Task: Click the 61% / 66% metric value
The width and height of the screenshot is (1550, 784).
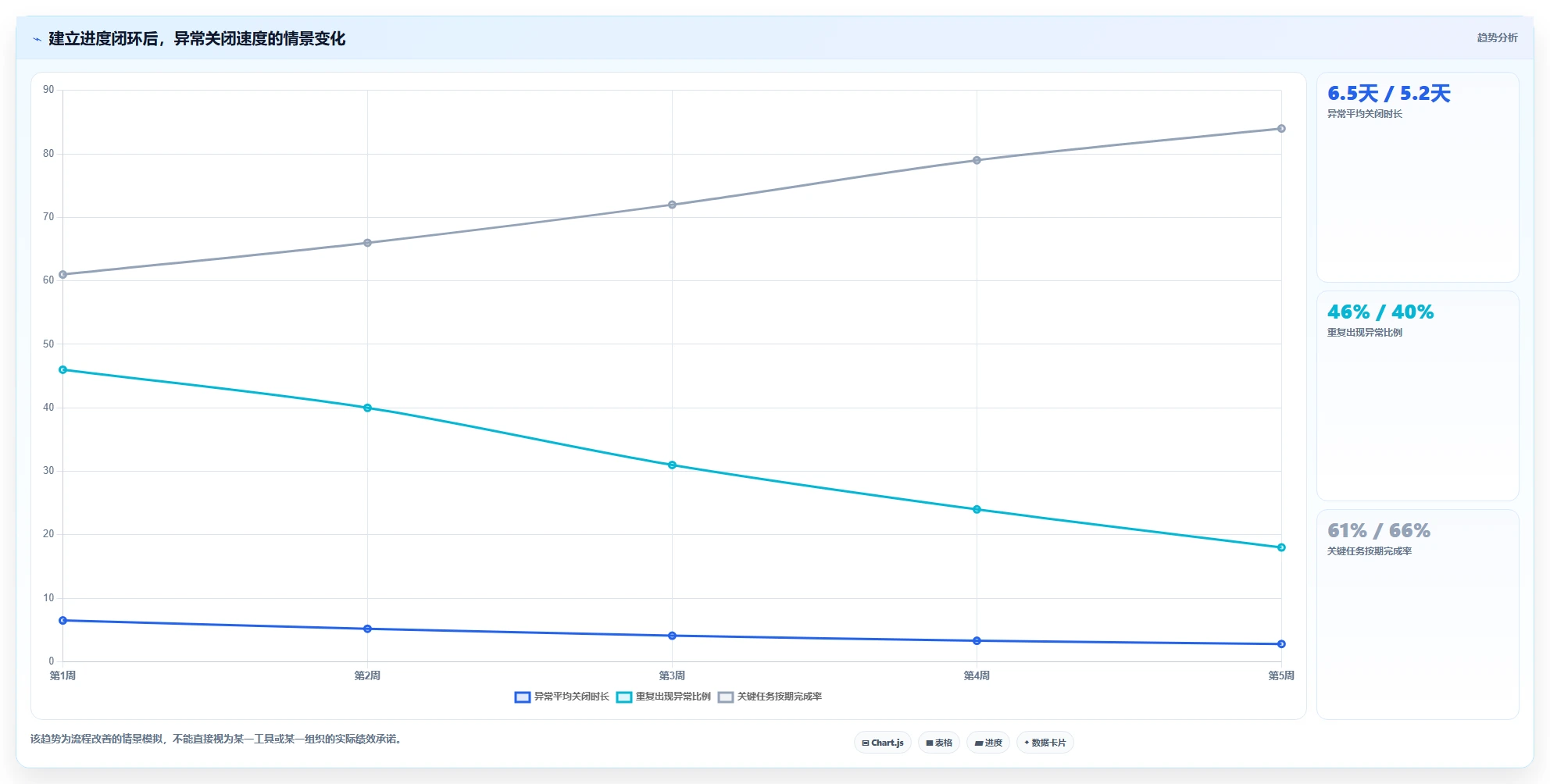Action: pyautogui.click(x=1379, y=531)
